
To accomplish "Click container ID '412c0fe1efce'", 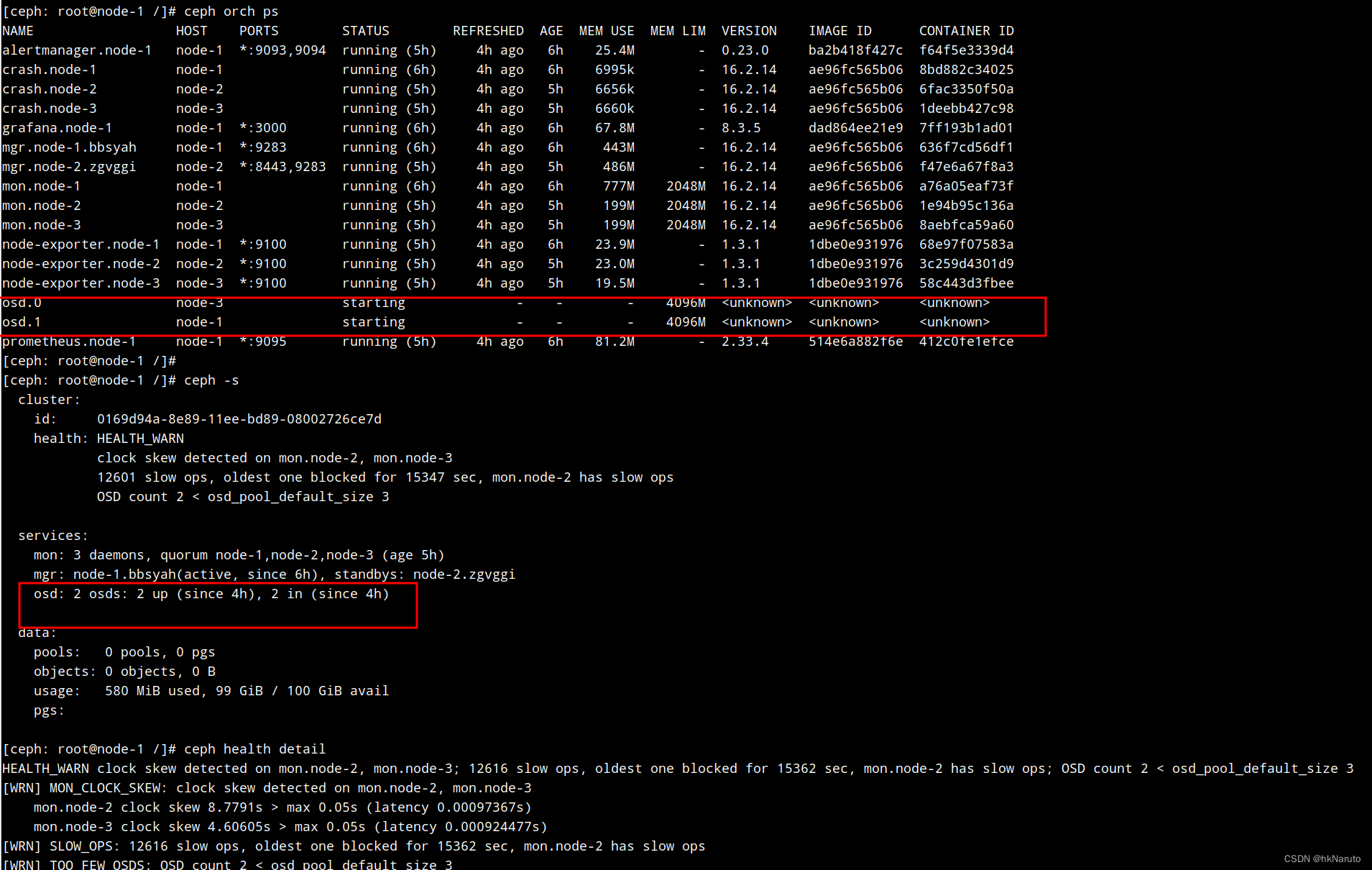I will click(967, 342).
